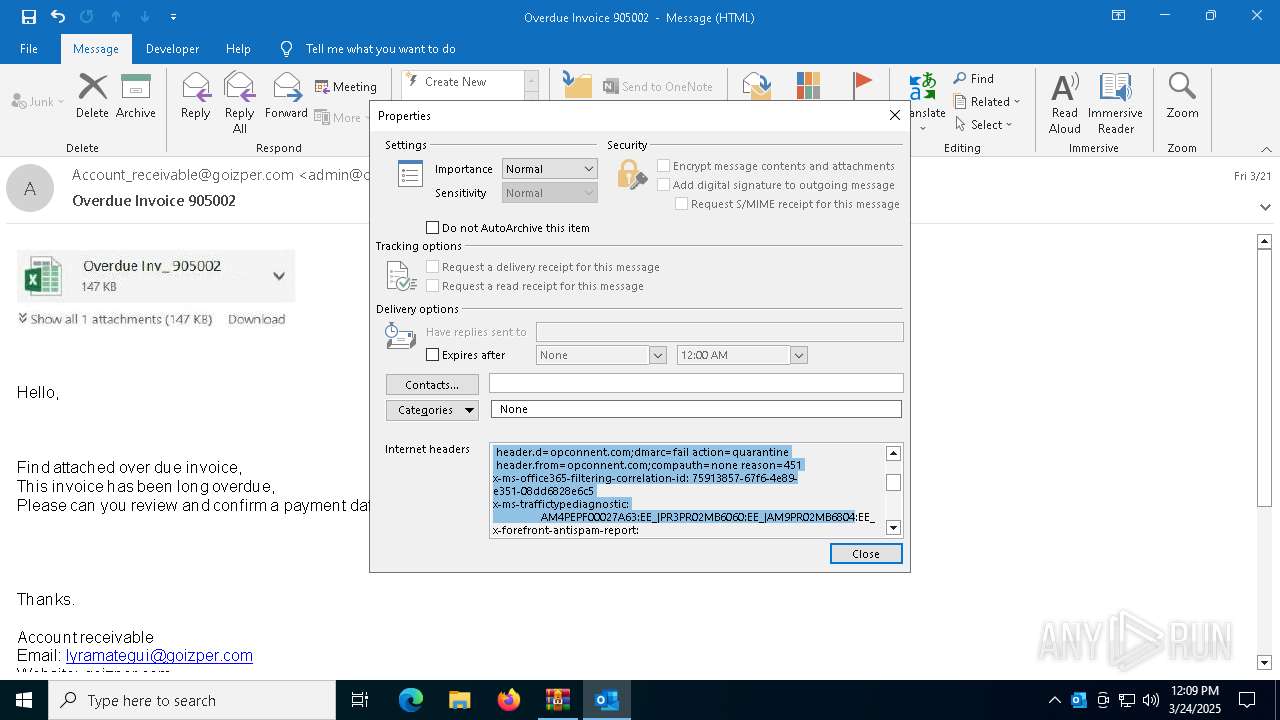The height and width of the screenshot is (720, 1280).
Task: Click the Meeting button in Respond group
Action: tap(346, 87)
